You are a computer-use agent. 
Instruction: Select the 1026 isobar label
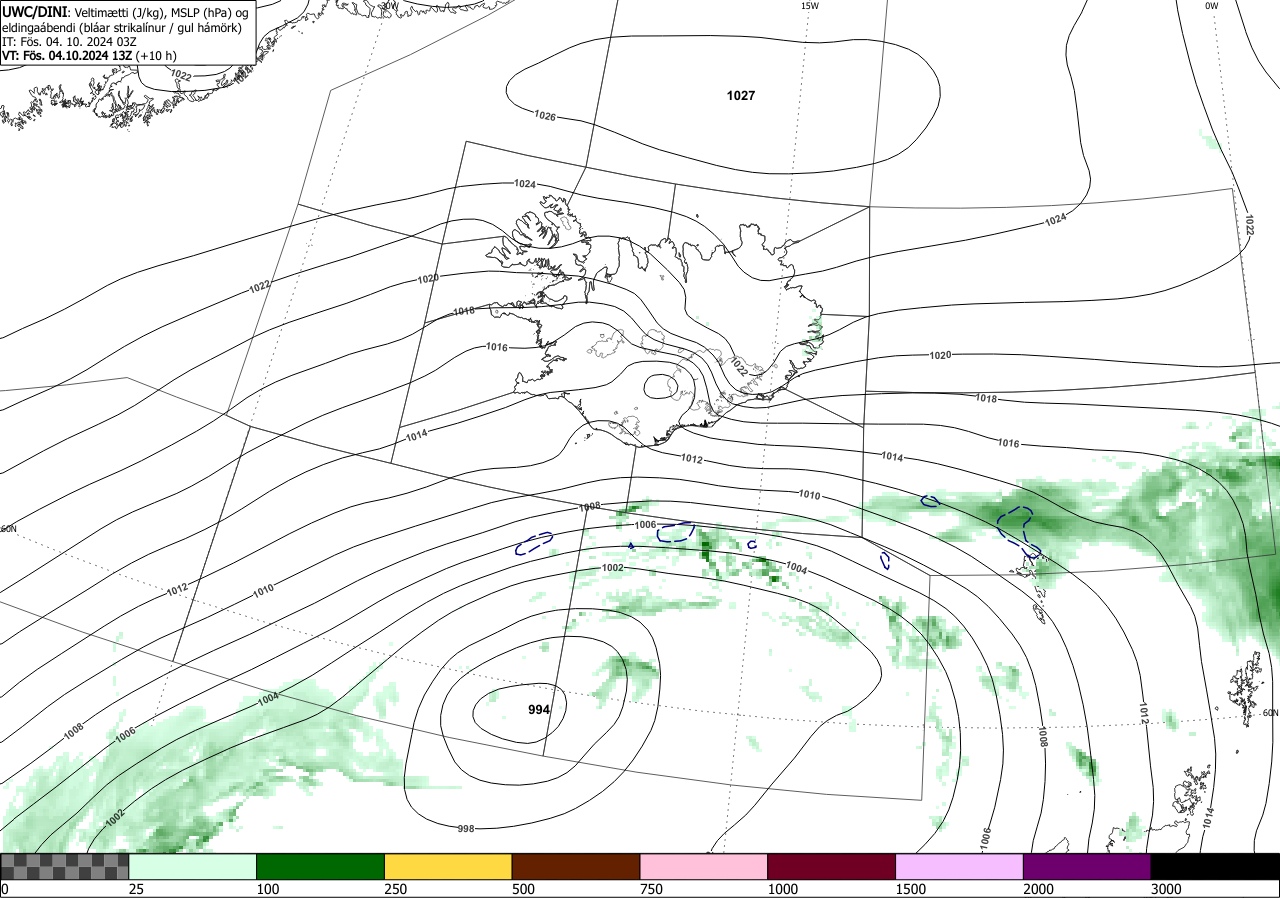tap(545, 116)
